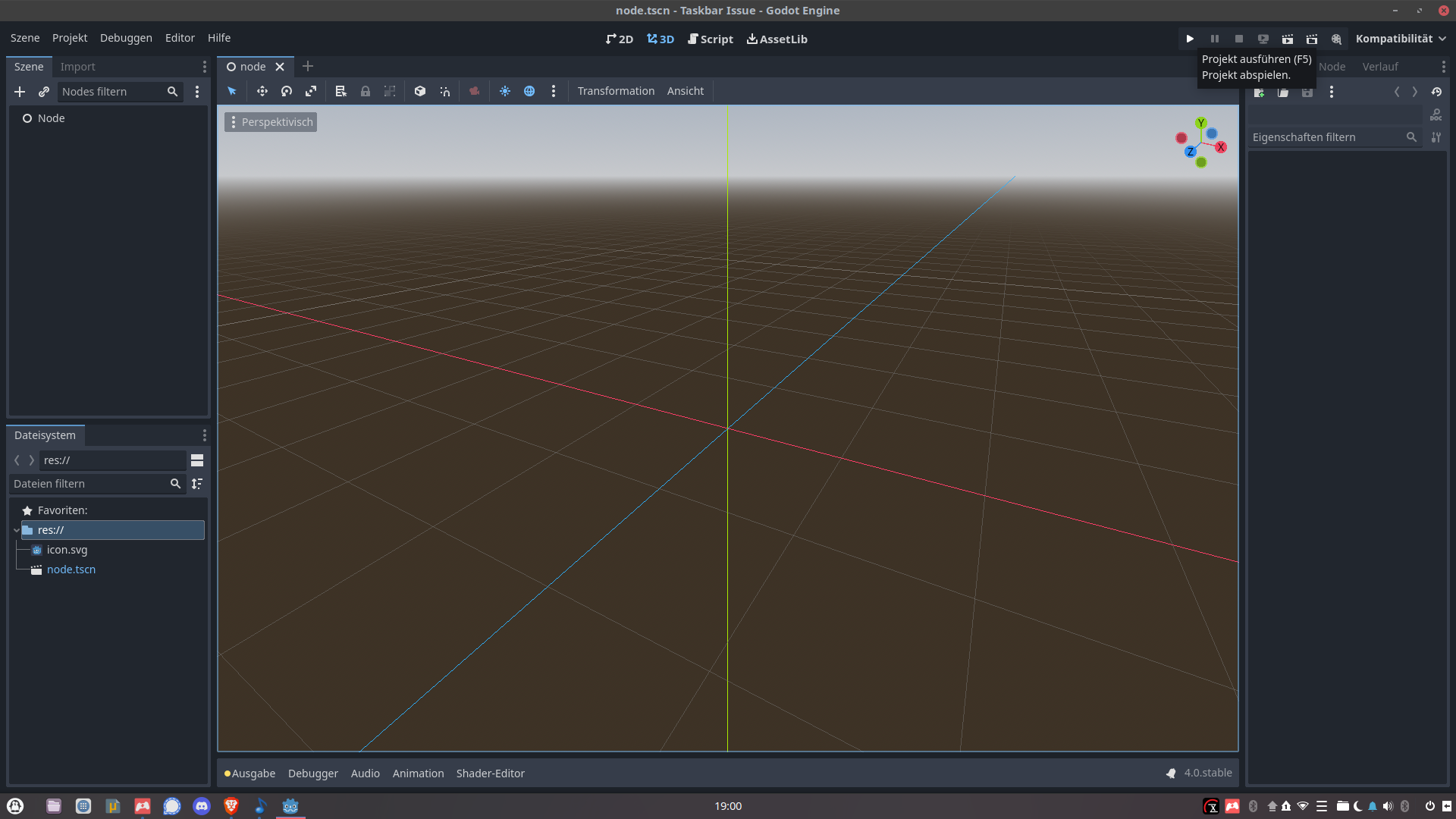Collapse the res:// folder in Favoriten
The width and height of the screenshot is (1456, 819).
(16, 530)
